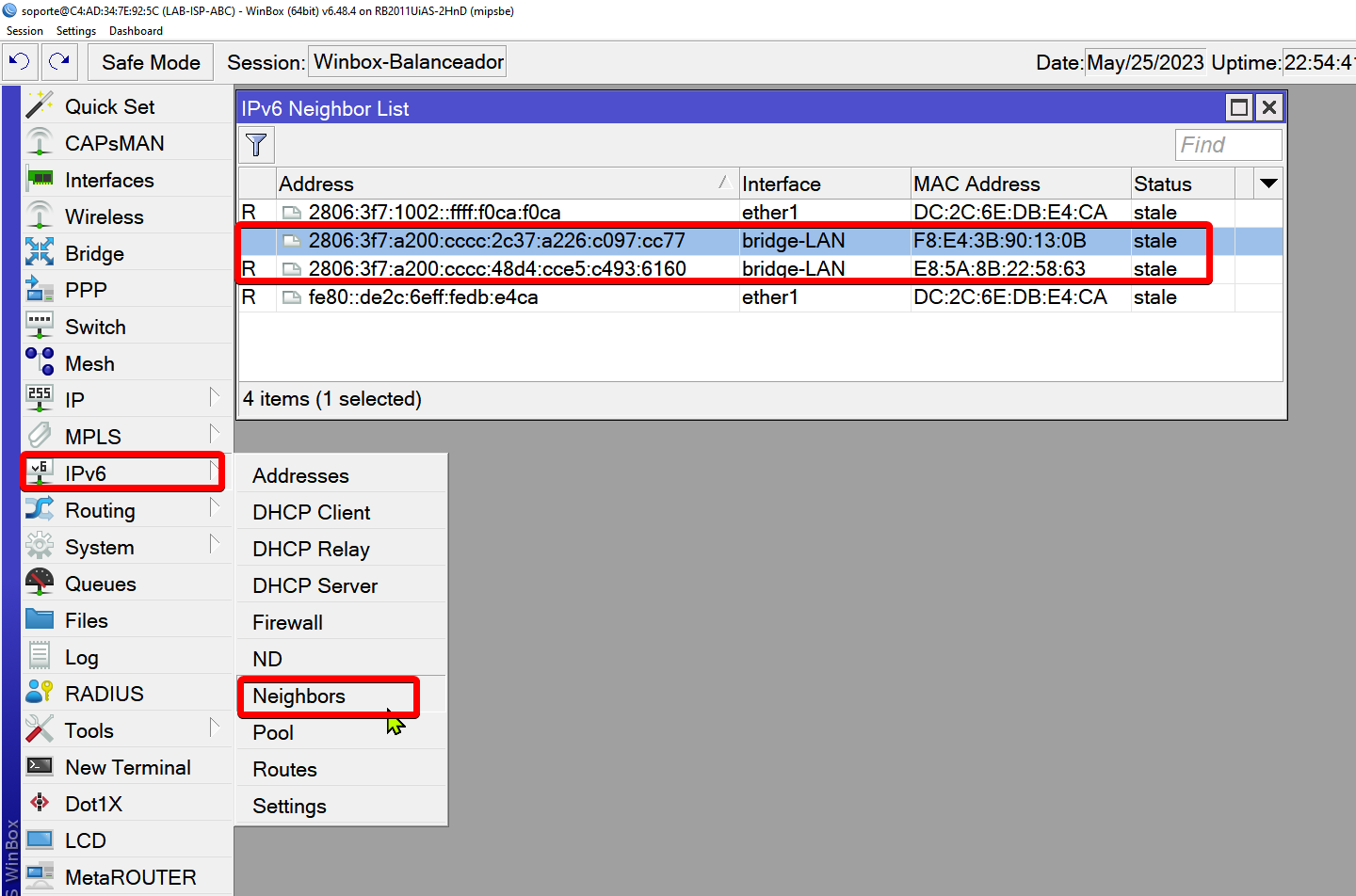Toggle Safe Mode button

click(x=151, y=63)
